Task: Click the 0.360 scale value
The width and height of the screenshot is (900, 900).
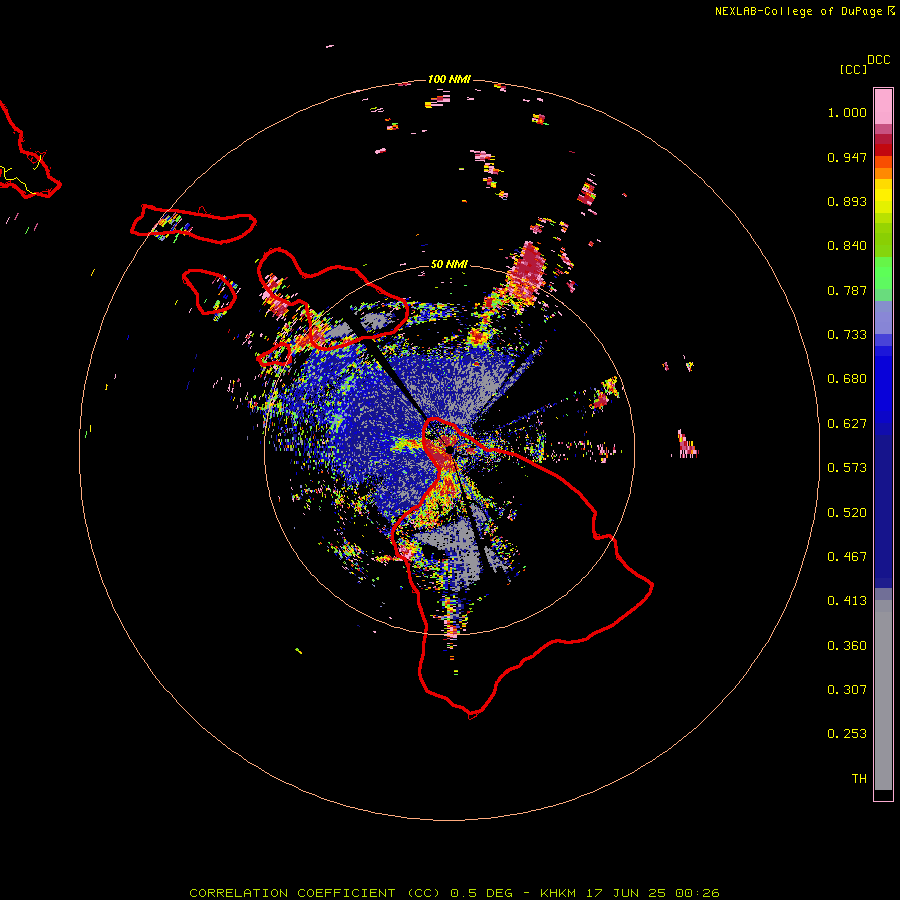Action: point(847,646)
